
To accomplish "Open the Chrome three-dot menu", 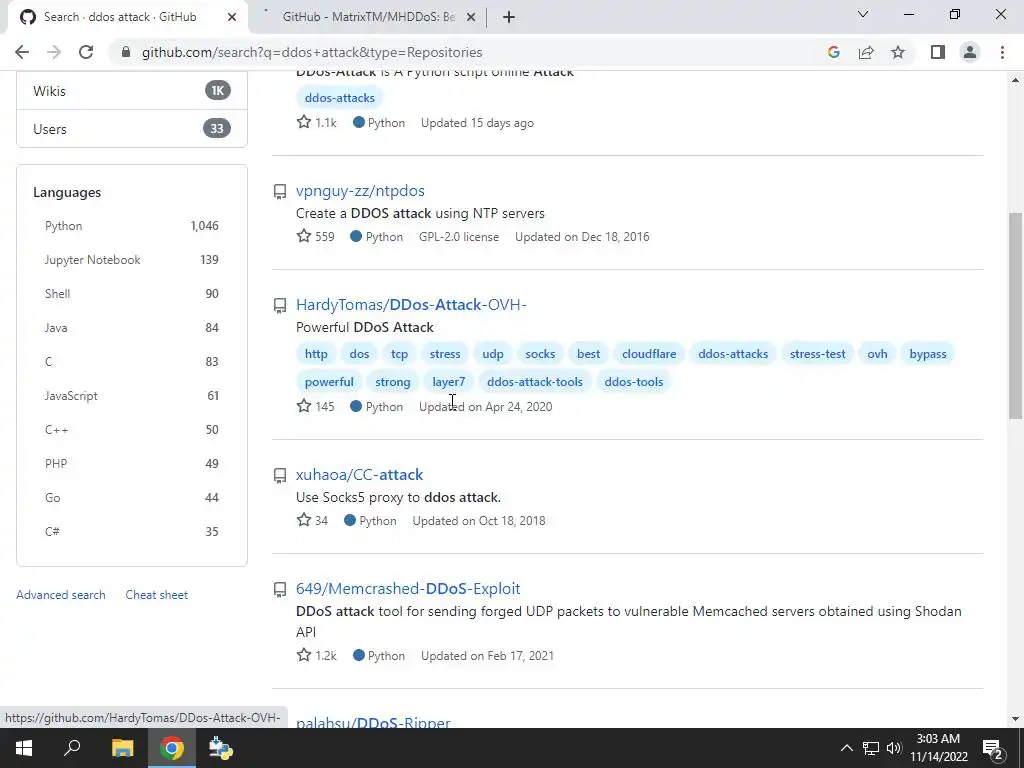I will click(x=1002, y=52).
